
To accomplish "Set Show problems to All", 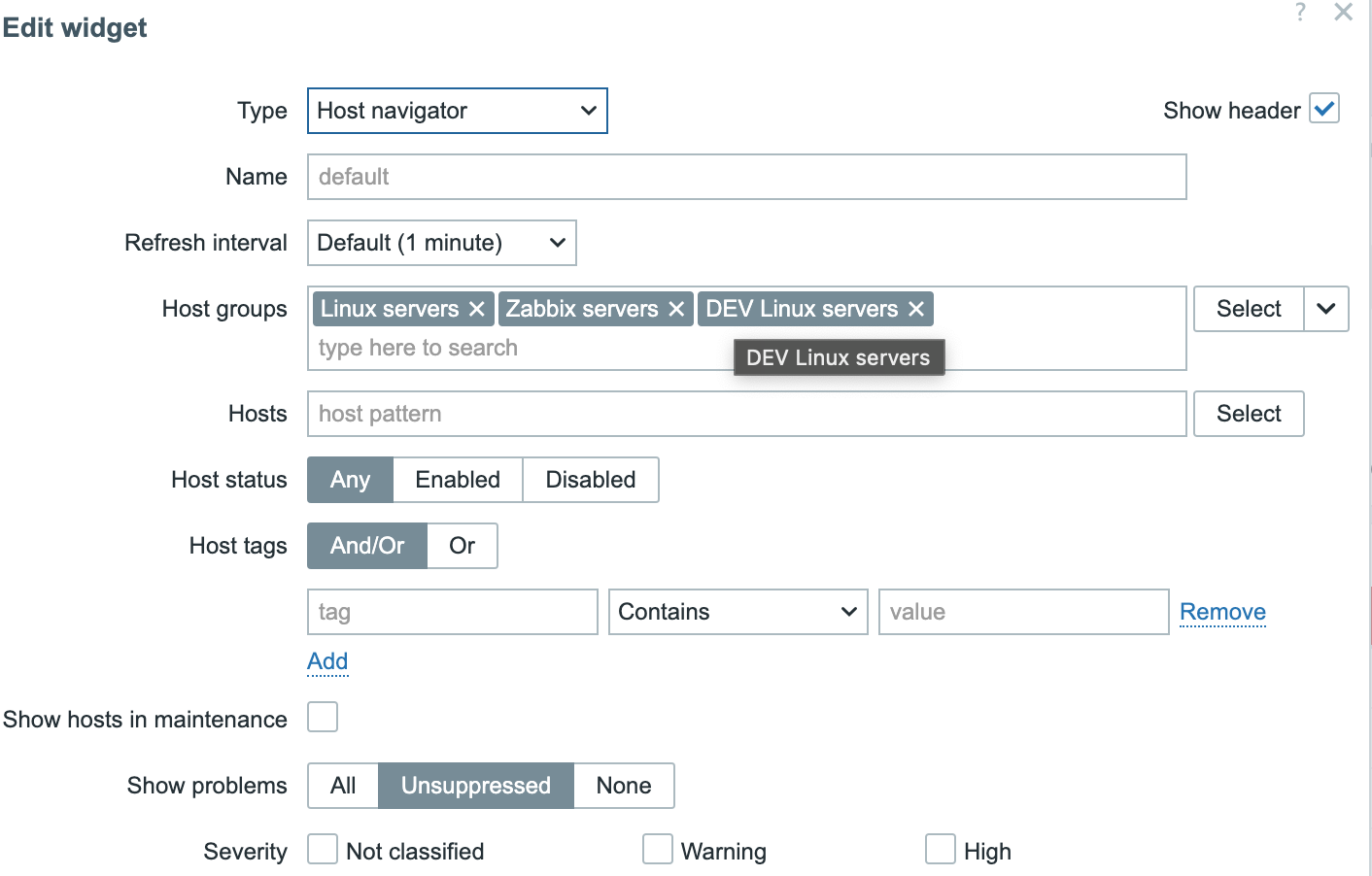I will click(x=343, y=786).
